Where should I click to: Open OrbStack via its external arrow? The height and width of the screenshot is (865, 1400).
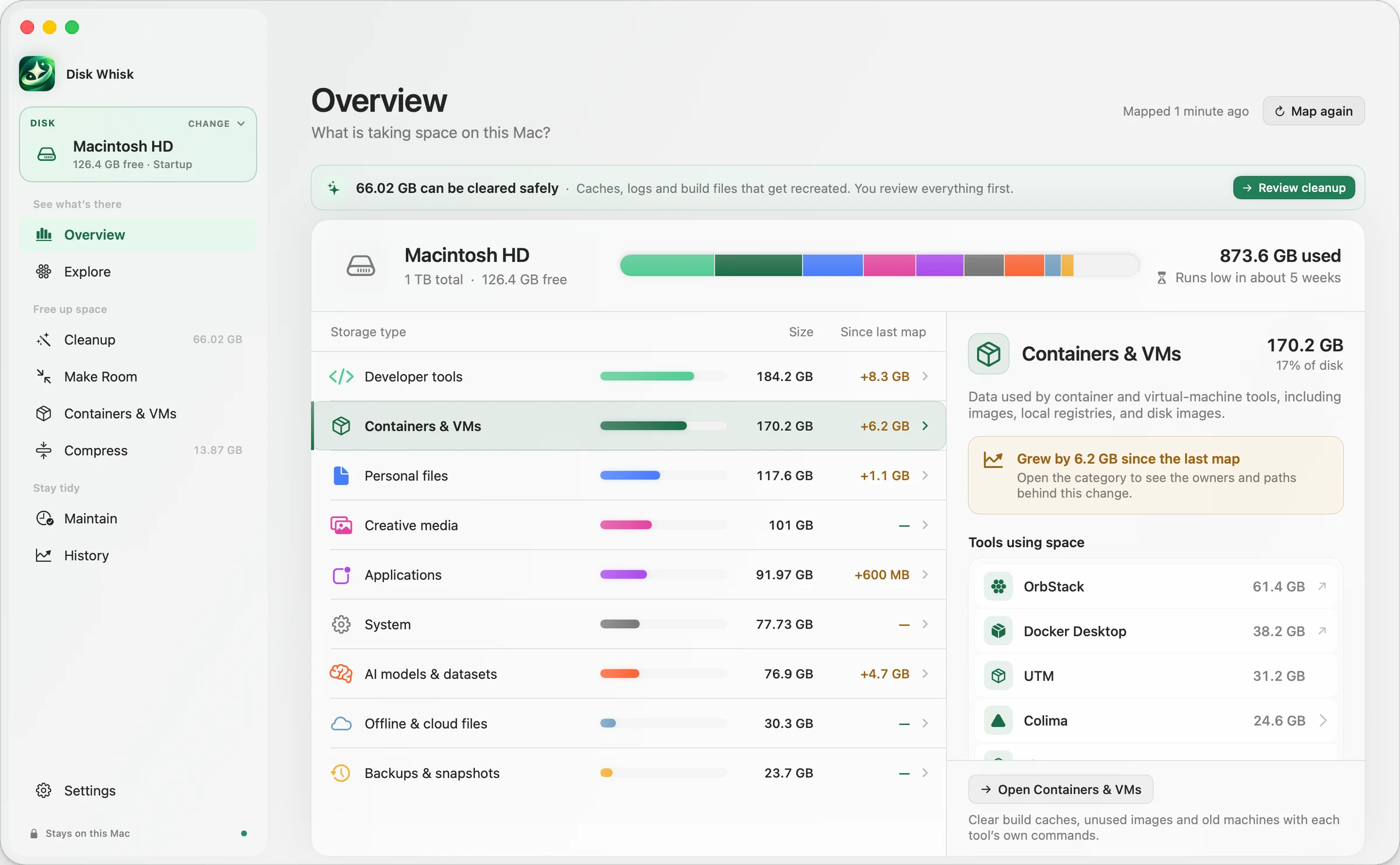[x=1322, y=586]
